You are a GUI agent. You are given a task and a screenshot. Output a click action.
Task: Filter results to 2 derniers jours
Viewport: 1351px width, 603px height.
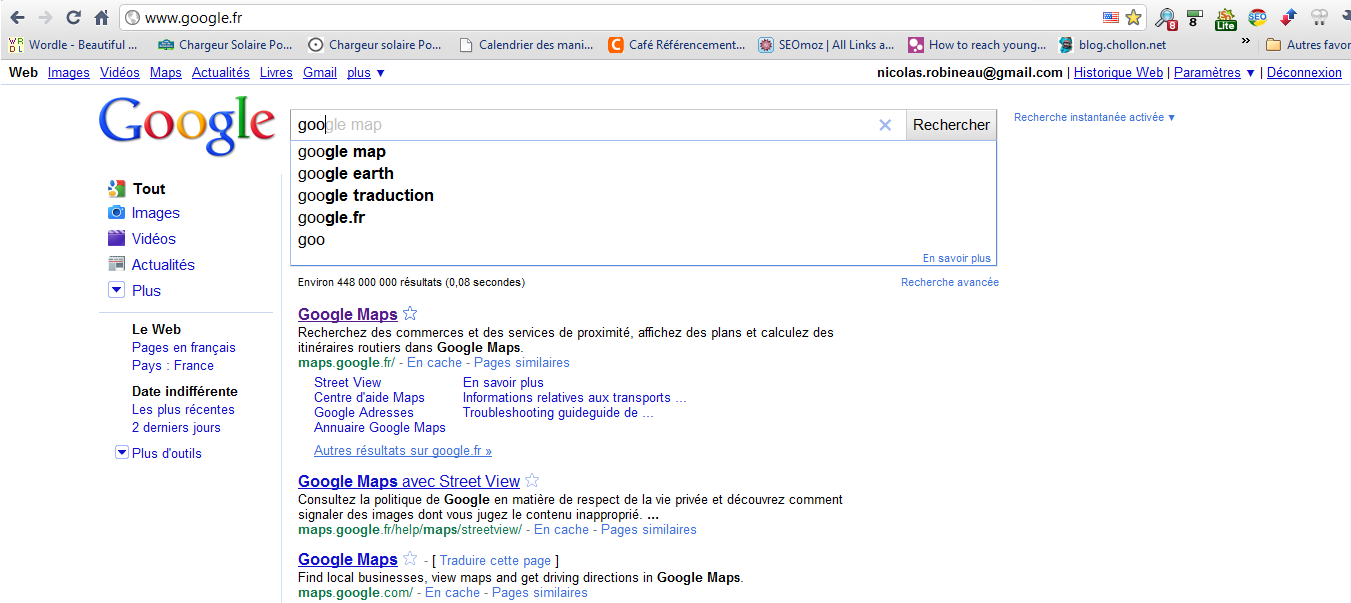pyautogui.click(x=176, y=428)
